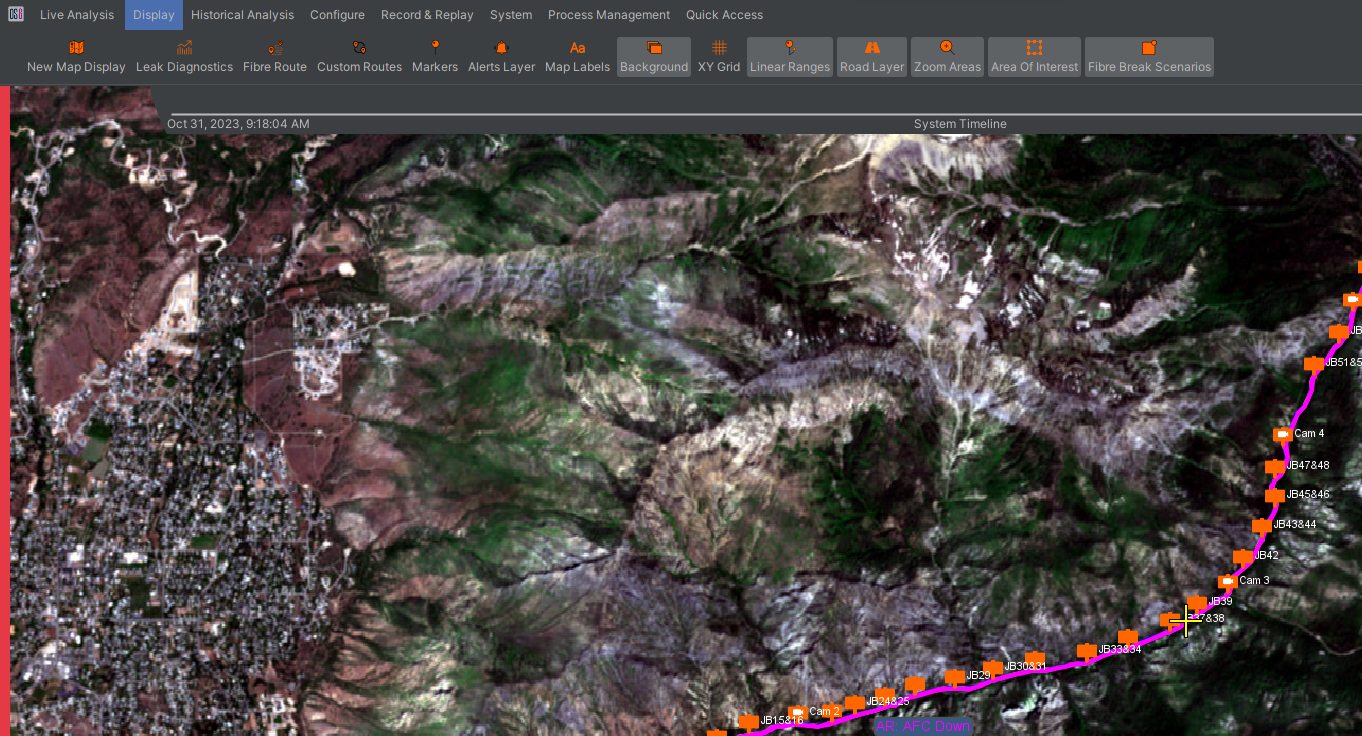Select the Custom Routes tool
The height and width of the screenshot is (736, 1362).
359,57
